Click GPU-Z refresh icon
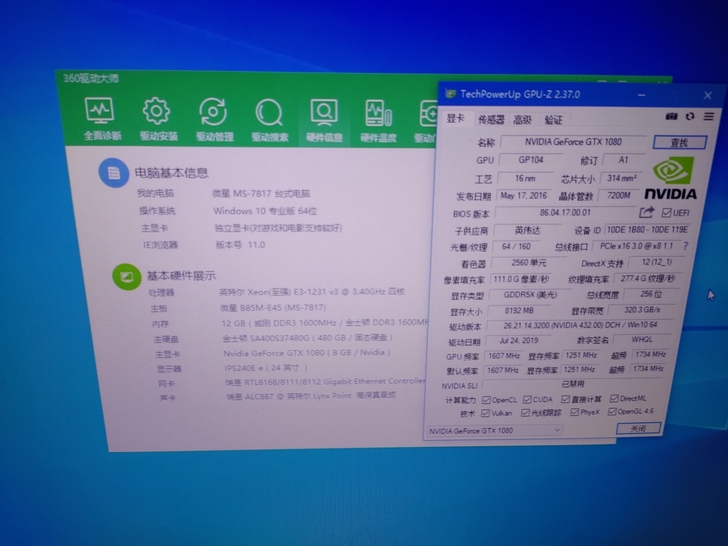The width and height of the screenshot is (728, 546). point(690,116)
